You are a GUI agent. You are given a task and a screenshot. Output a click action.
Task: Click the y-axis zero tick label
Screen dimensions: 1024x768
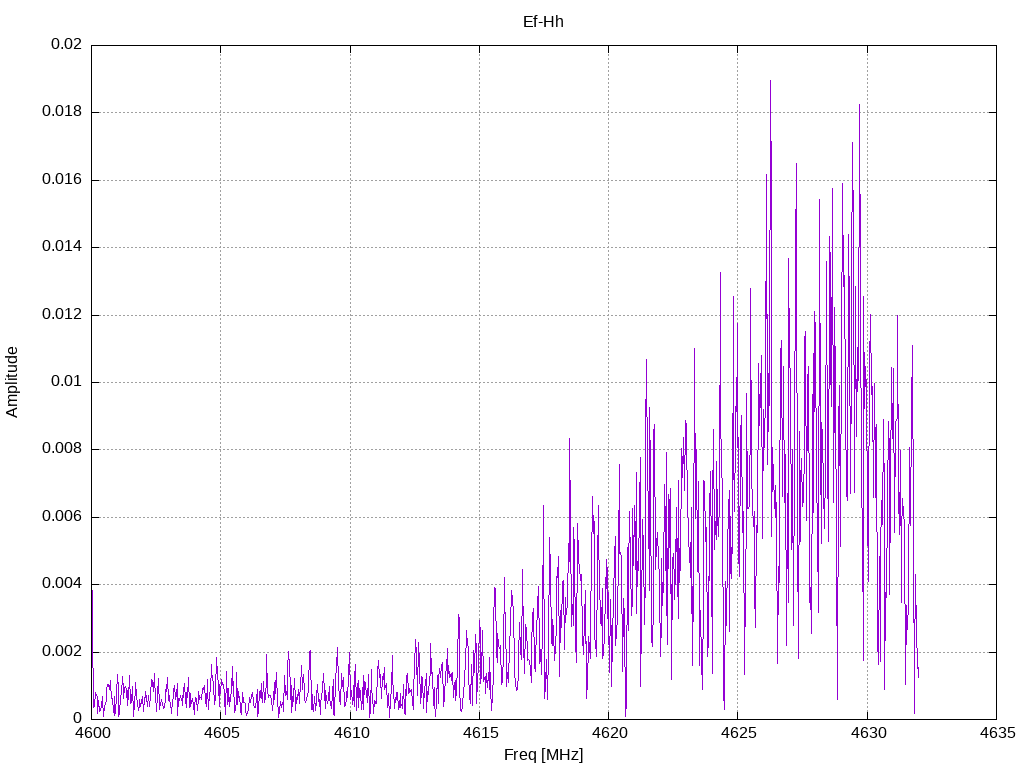pyautogui.click(x=77, y=718)
